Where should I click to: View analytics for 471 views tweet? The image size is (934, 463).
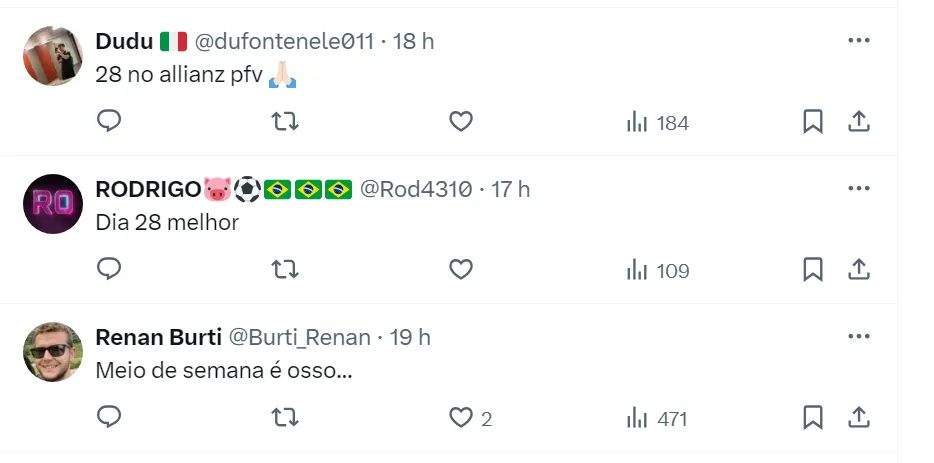pos(657,419)
